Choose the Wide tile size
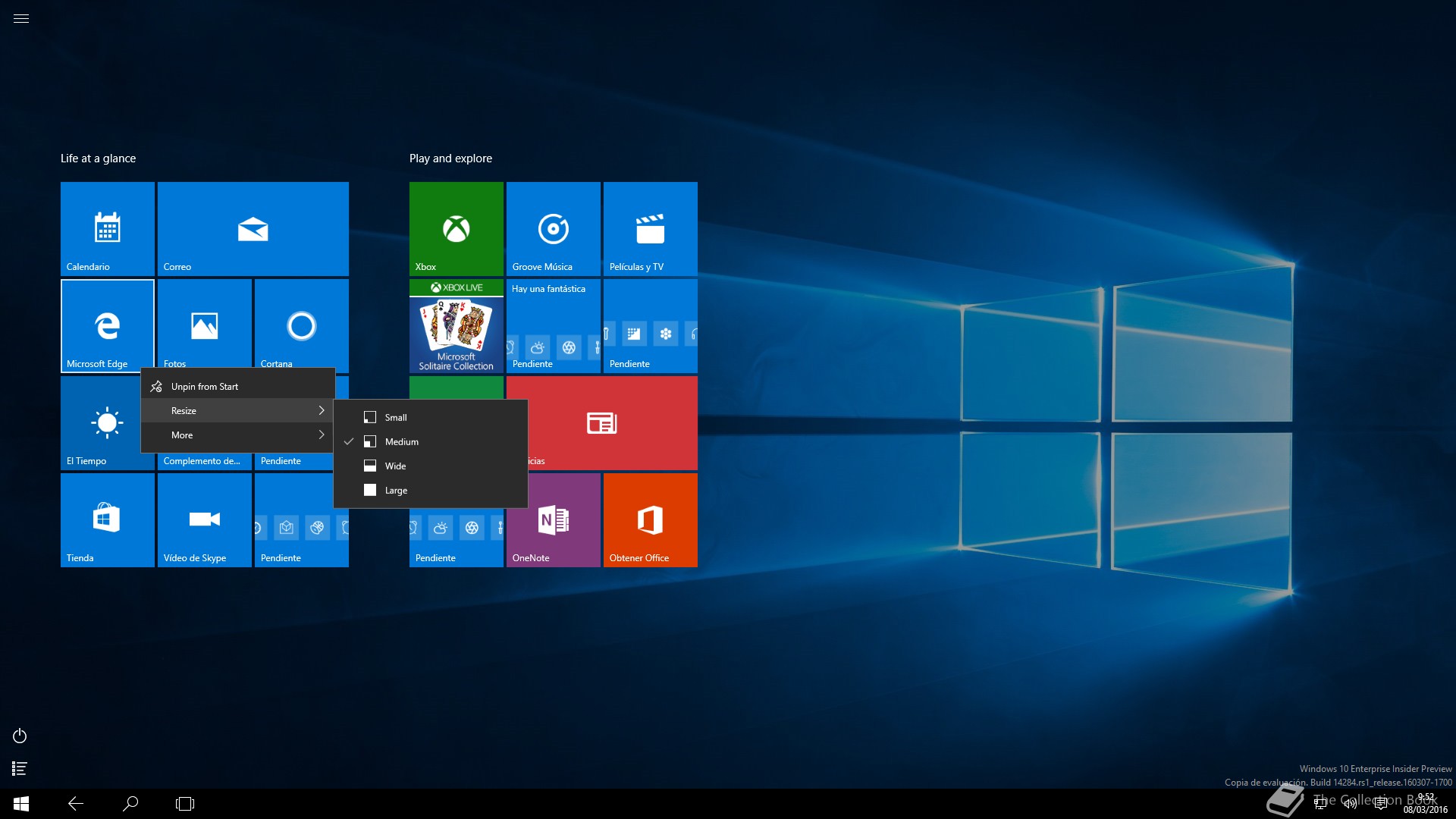Screen dimensions: 1456x819 point(431,466)
